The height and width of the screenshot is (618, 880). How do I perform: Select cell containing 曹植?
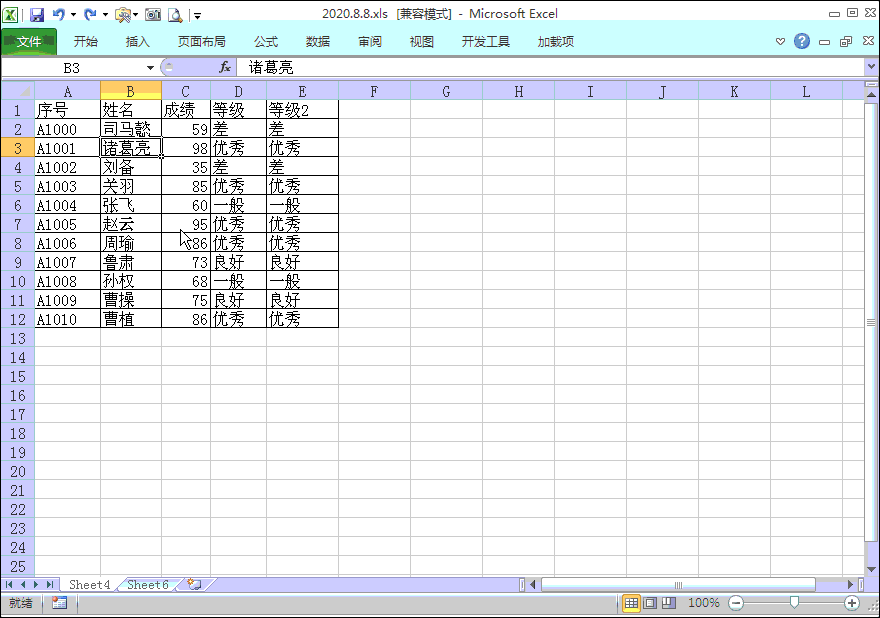(x=131, y=319)
